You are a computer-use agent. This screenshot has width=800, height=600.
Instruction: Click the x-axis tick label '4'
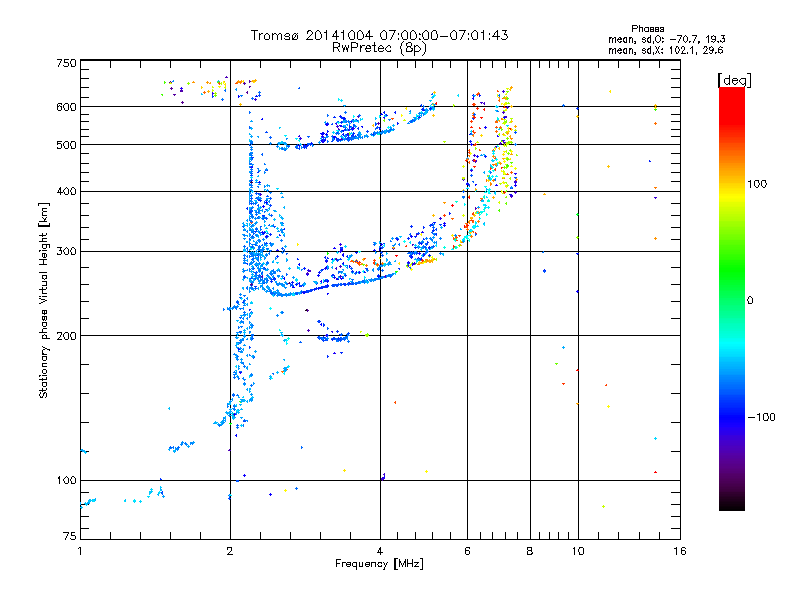380,551
